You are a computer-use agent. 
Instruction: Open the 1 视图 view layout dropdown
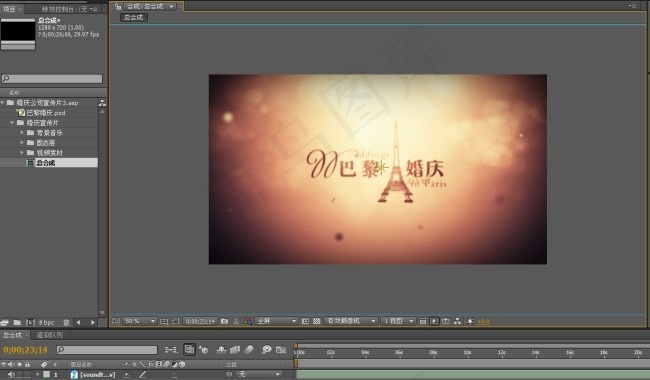tap(398, 321)
